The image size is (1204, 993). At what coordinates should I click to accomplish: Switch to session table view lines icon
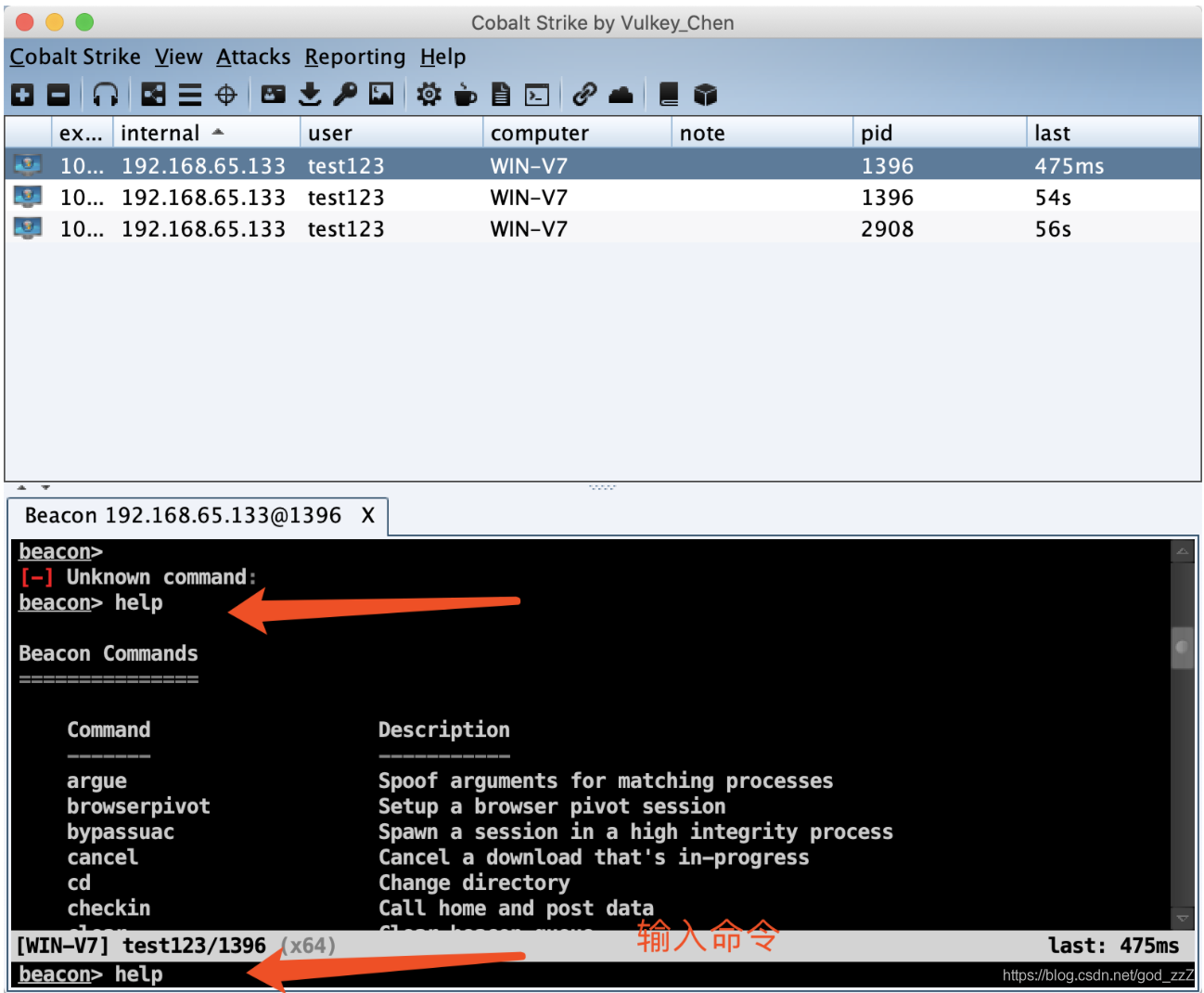pyautogui.click(x=190, y=94)
